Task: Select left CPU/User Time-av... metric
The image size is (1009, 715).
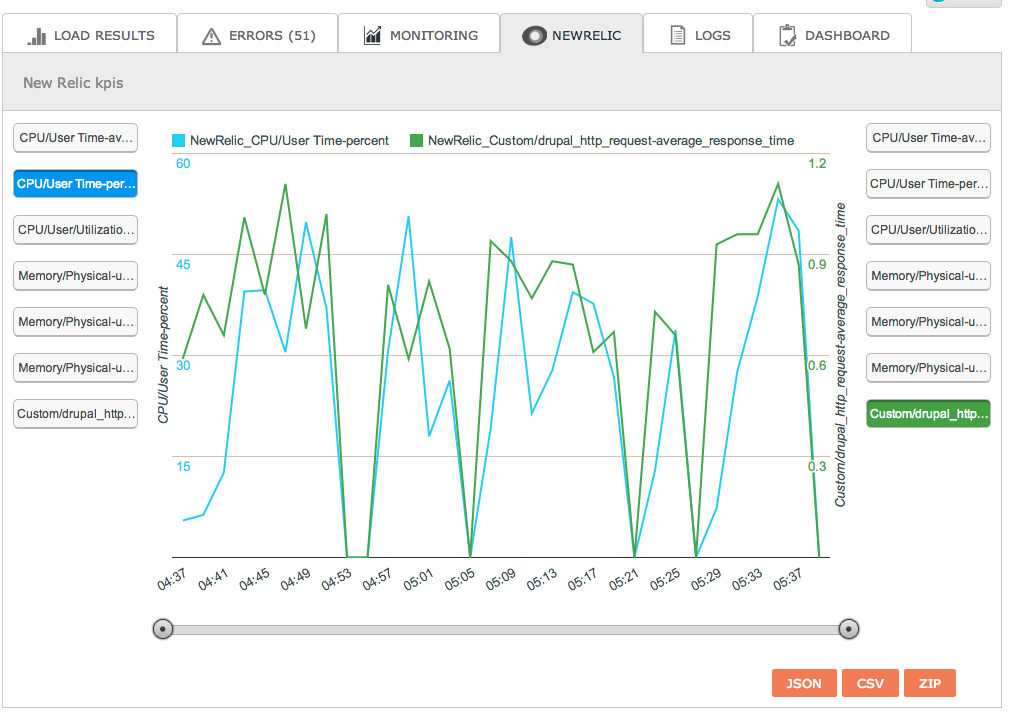Action: [x=75, y=138]
